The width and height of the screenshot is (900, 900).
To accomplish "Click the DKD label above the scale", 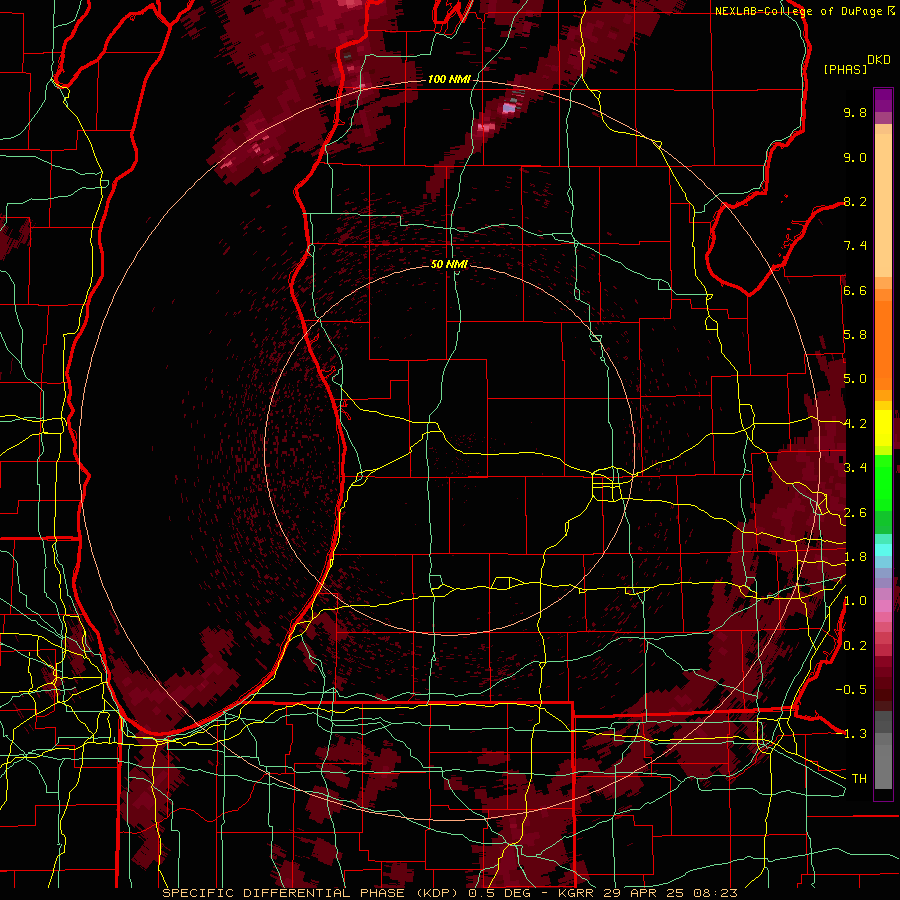I will [879, 60].
